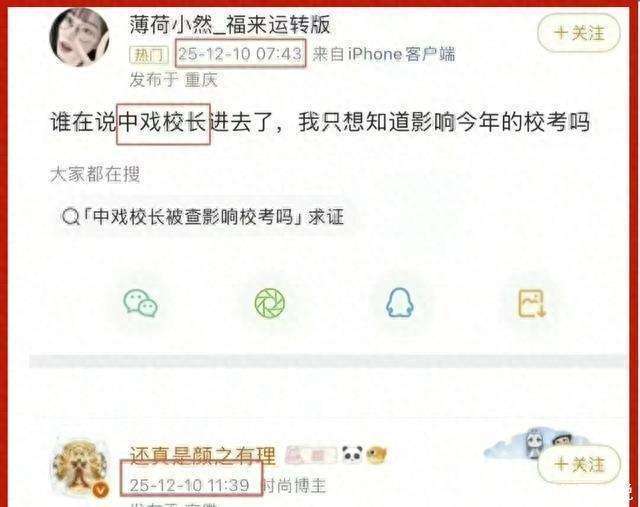
Task: Search 中戏校长被查影响校考吗 suggestion
Action: tap(203, 216)
